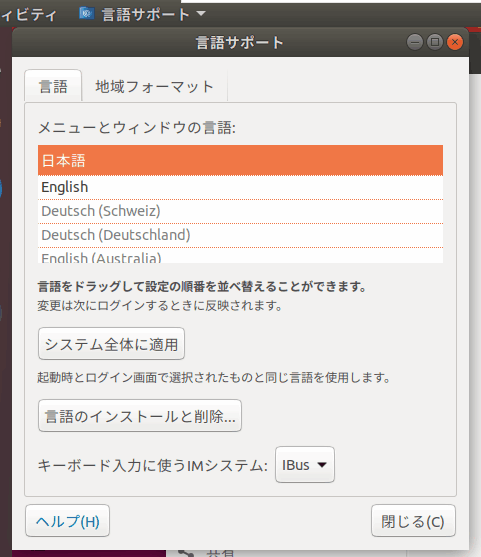Open the 言語サポート app menu dropdown arrow
Image resolution: width=481 pixels, height=557 pixels.
pyautogui.click(x=201, y=13)
